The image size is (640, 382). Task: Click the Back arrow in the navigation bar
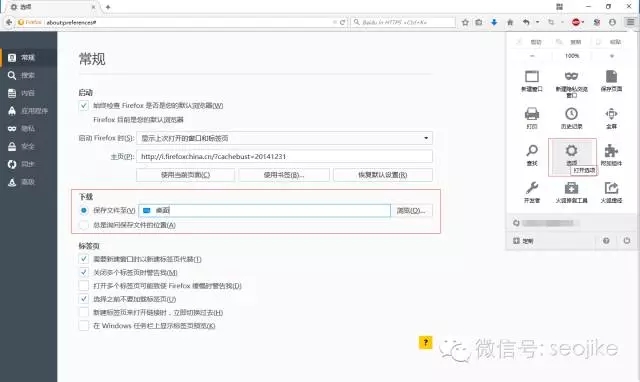[x=9, y=22]
